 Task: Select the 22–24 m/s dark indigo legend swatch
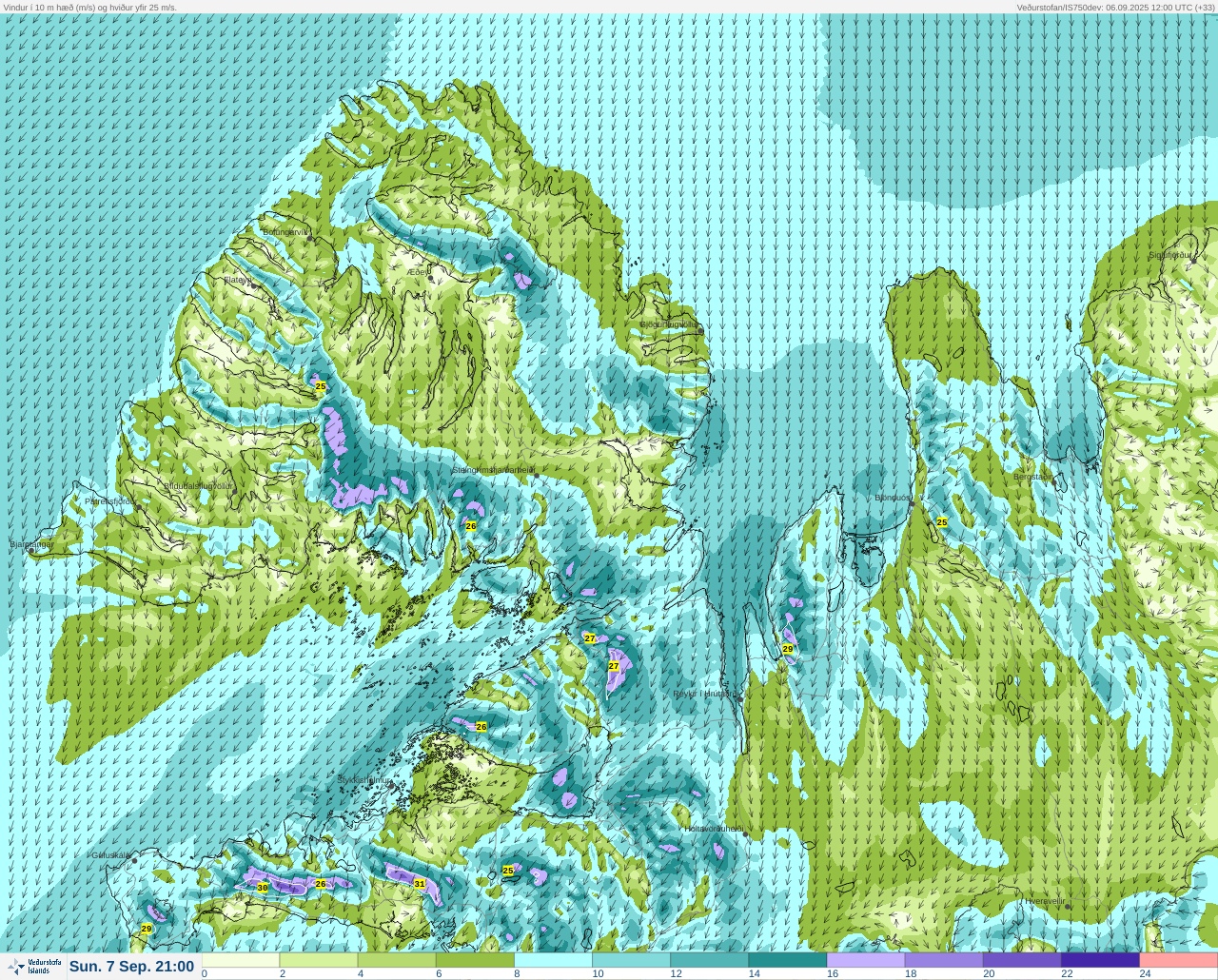tap(1100, 960)
